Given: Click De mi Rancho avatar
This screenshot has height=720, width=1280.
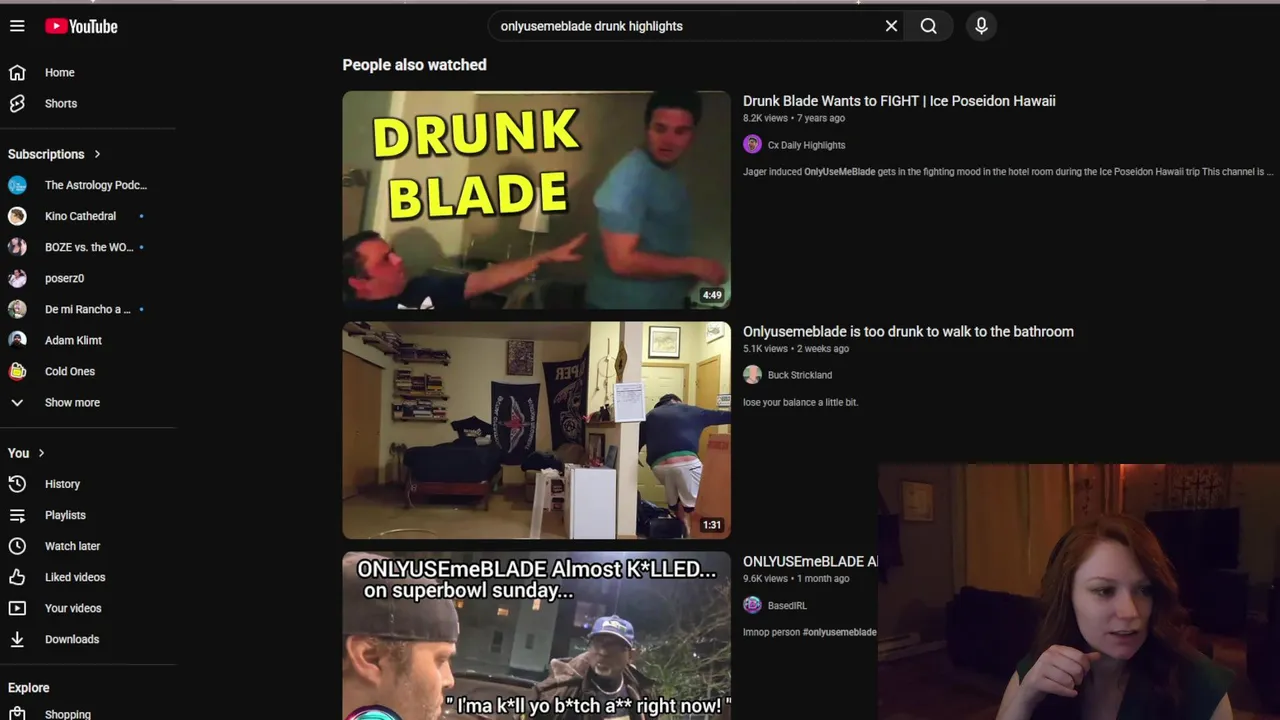Looking at the screenshot, I should click(x=17, y=309).
